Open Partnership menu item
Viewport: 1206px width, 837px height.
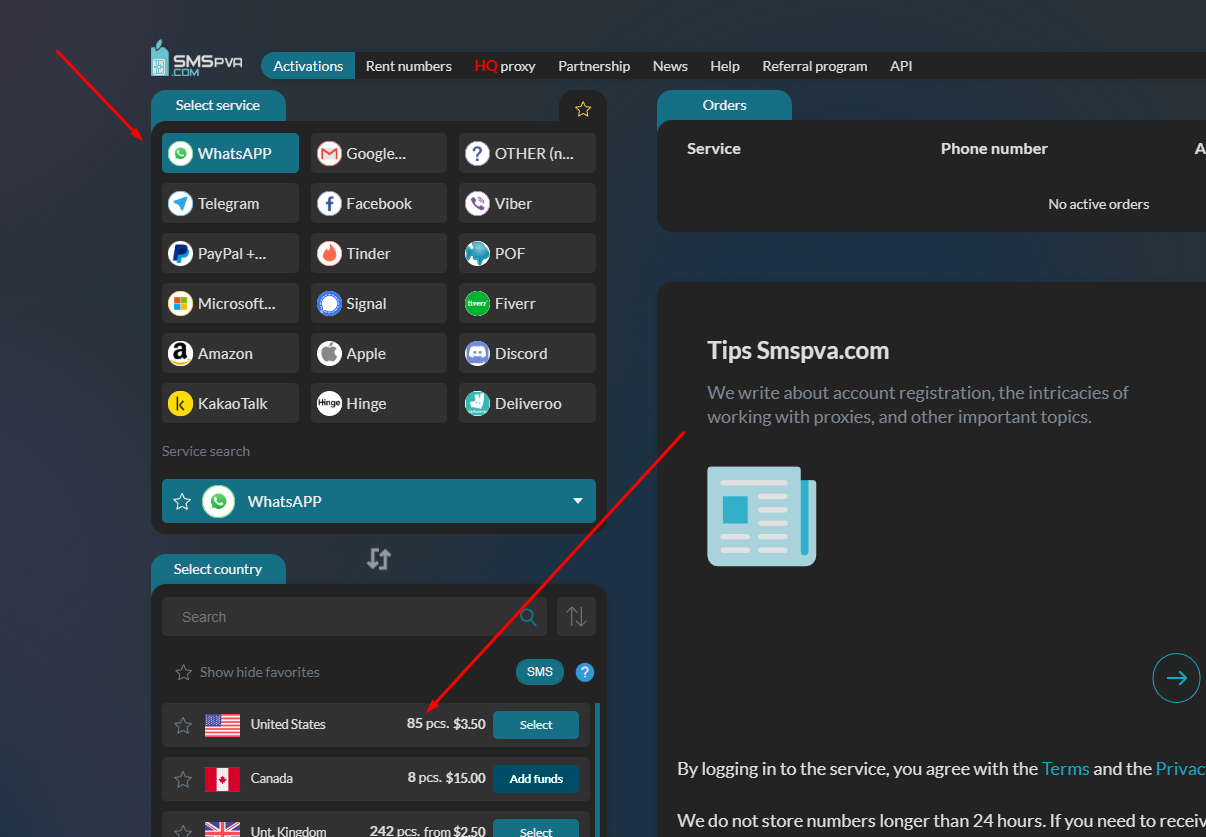pos(594,66)
